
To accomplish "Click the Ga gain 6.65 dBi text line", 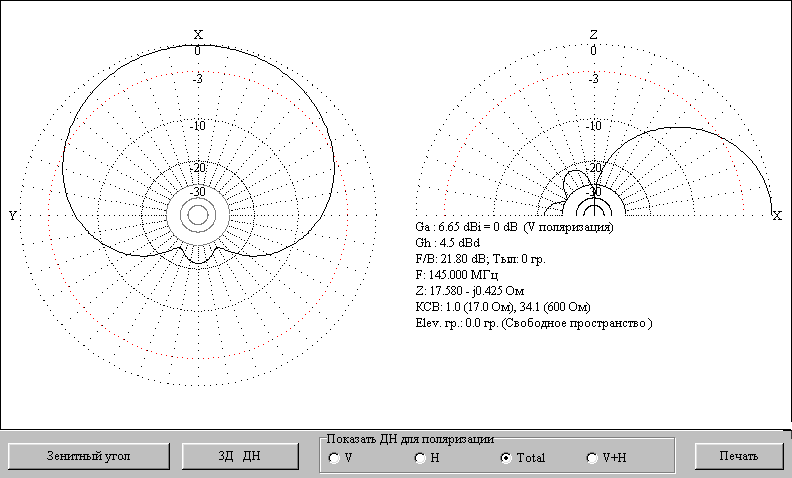I will [x=514, y=227].
